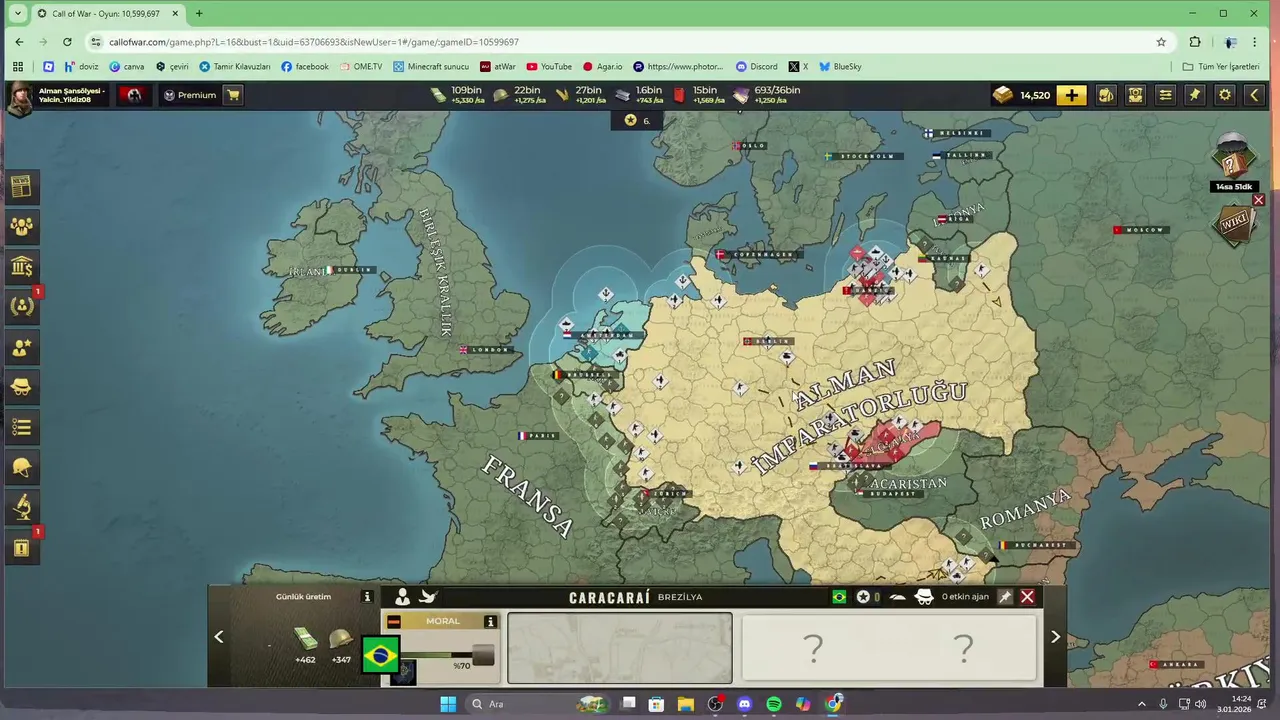Open the alert icon with red badge
Screen dimensions: 1280x720
pos(21,548)
